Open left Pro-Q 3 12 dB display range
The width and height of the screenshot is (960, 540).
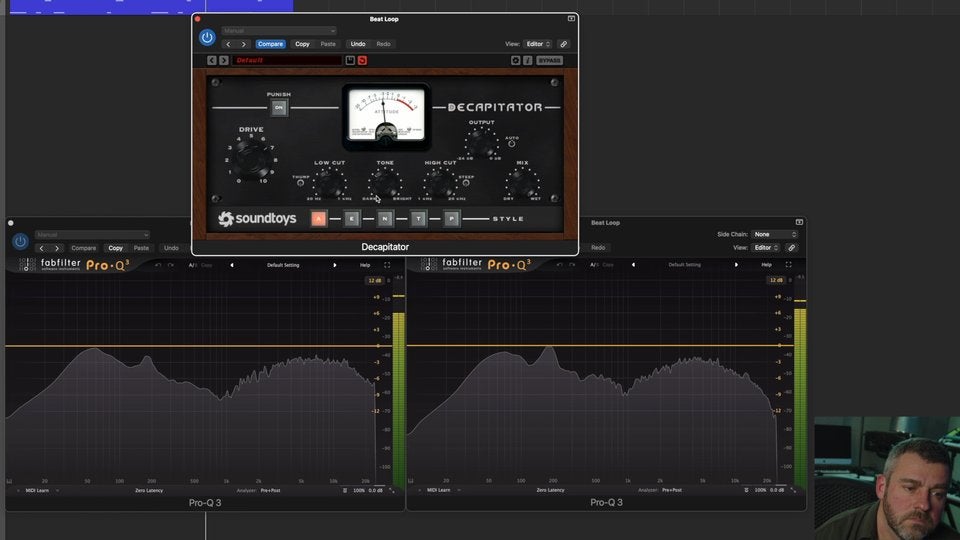tap(375, 280)
